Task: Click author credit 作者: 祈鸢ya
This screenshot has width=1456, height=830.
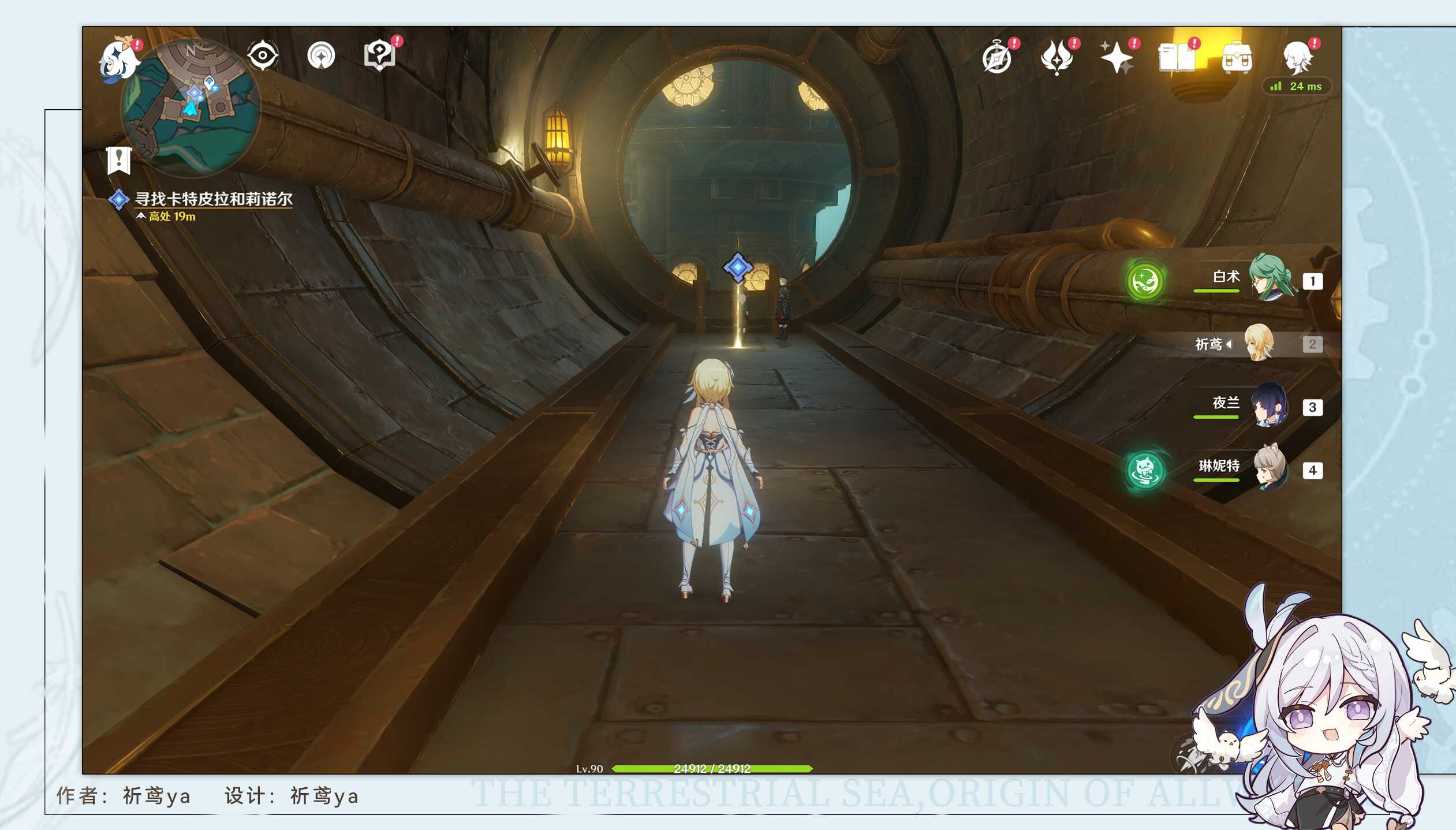Action: point(123,795)
